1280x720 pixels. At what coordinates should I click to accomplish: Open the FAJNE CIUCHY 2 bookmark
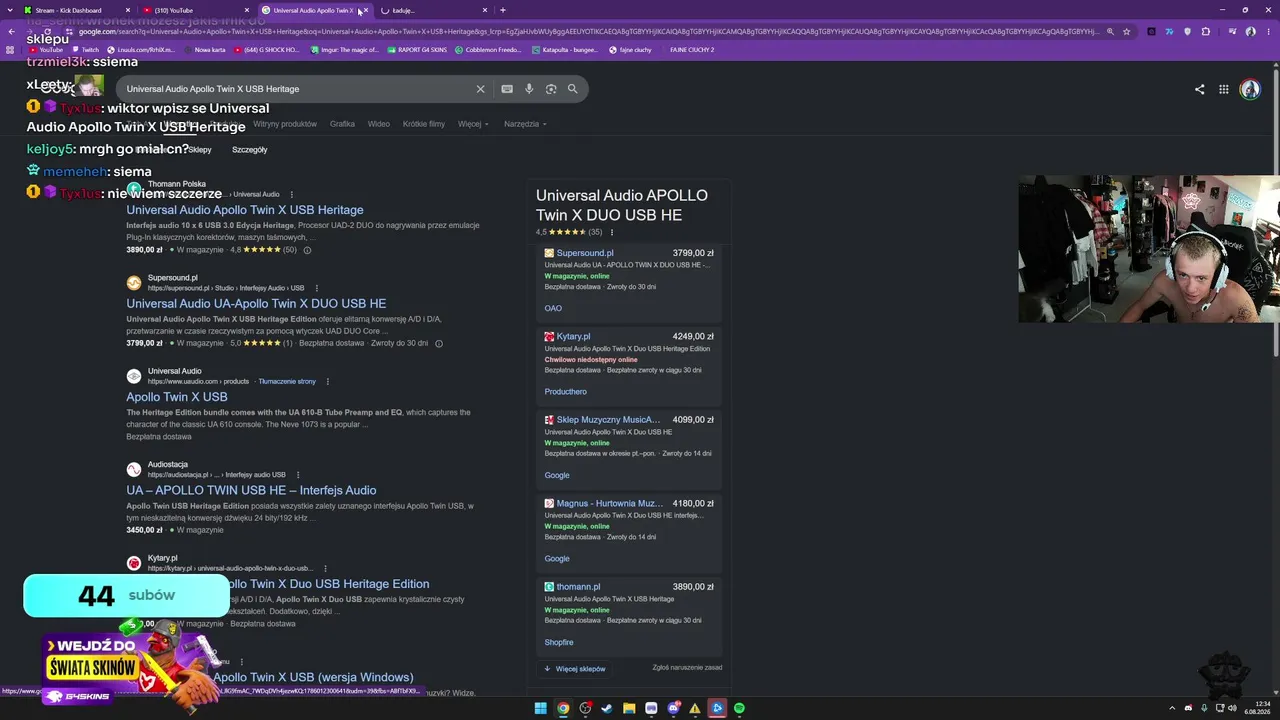coord(691,49)
